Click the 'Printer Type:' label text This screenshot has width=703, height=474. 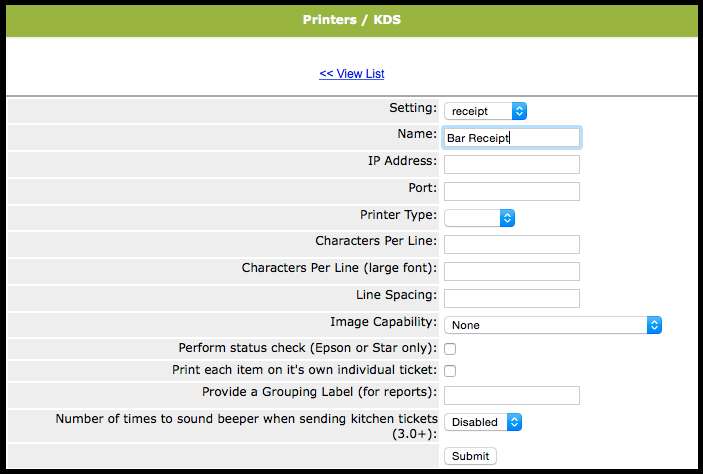coord(398,215)
